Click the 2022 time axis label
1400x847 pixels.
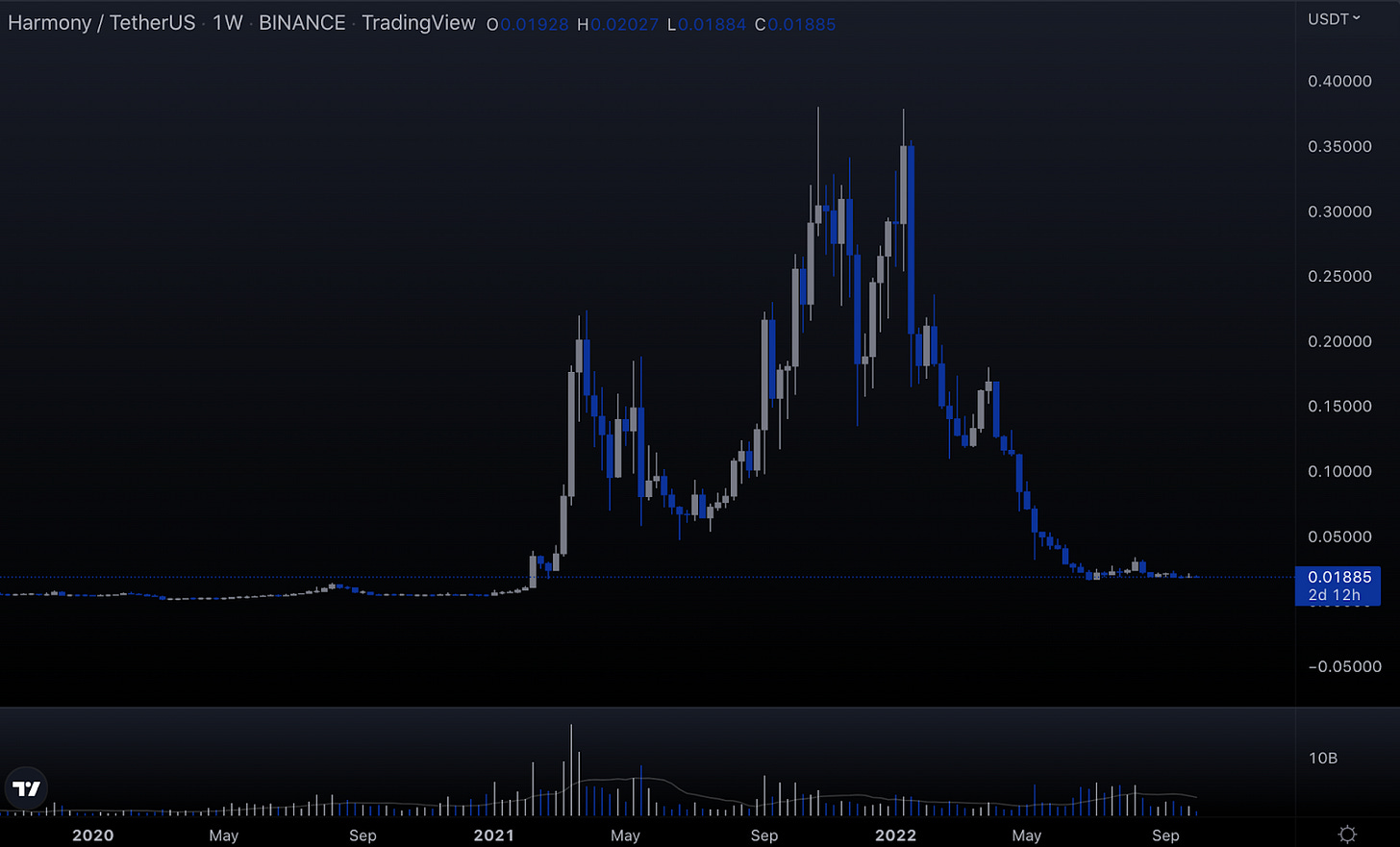895,835
